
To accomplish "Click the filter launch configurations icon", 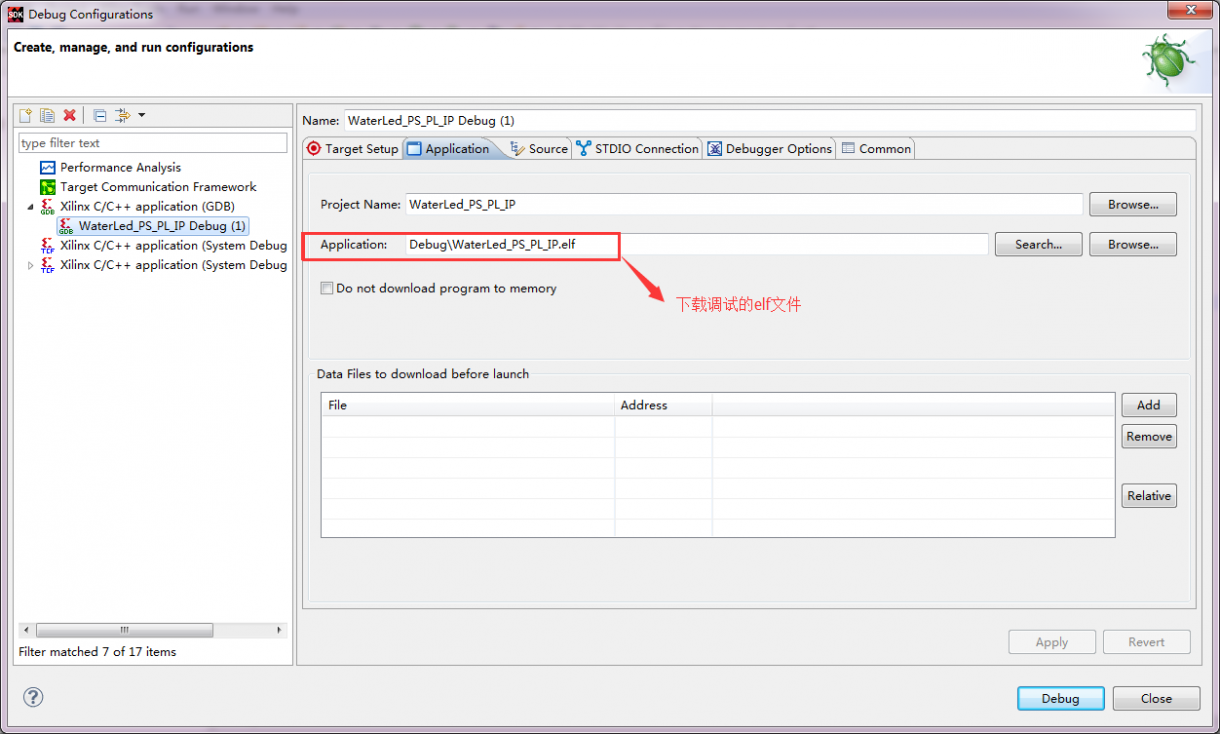I will [122, 115].
